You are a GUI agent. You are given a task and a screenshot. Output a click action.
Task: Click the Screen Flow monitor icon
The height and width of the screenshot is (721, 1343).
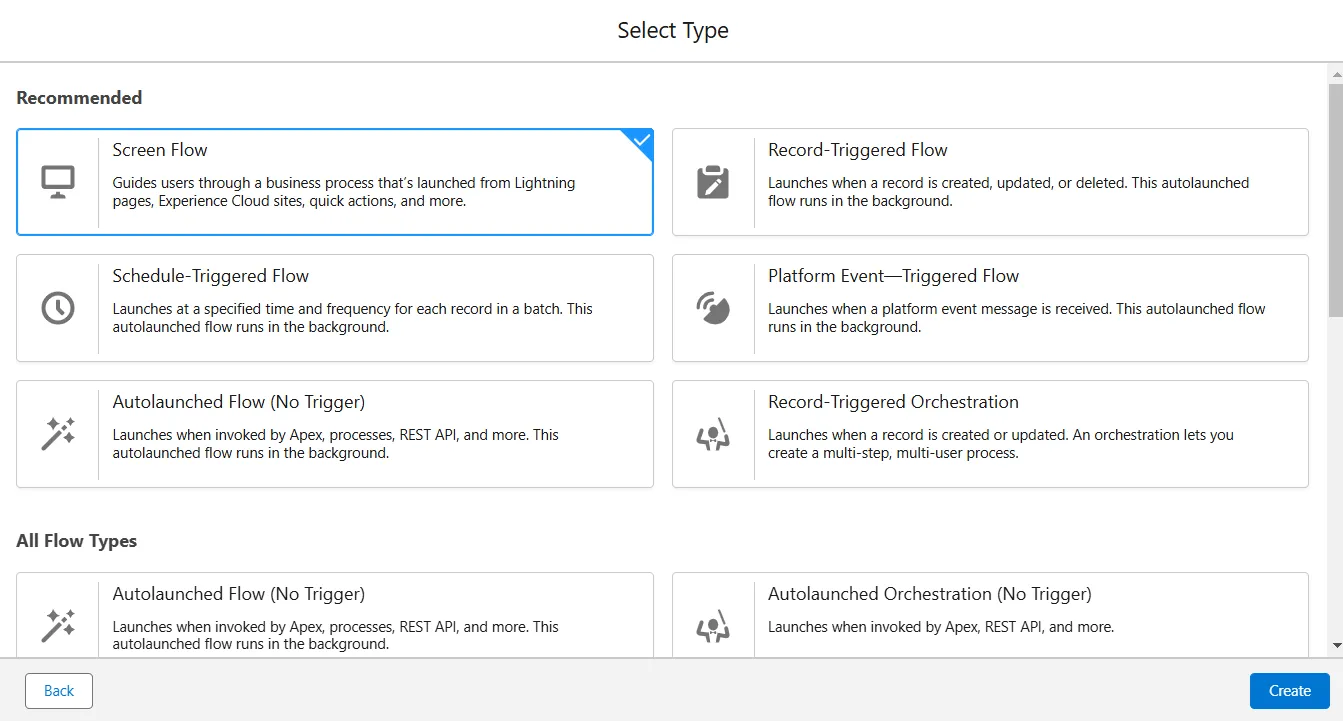(58, 182)
